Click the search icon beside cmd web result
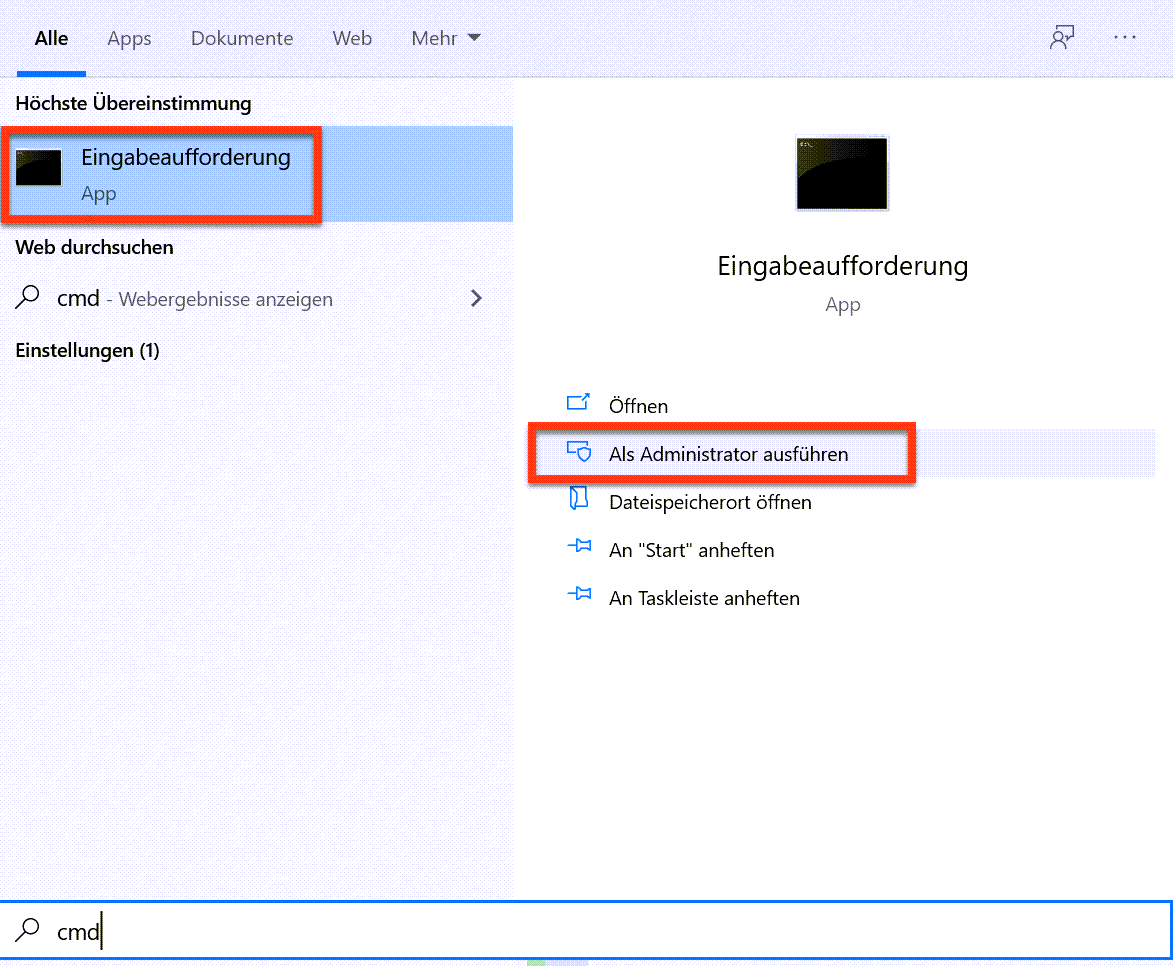1173x966 pixels. point(28,297)
